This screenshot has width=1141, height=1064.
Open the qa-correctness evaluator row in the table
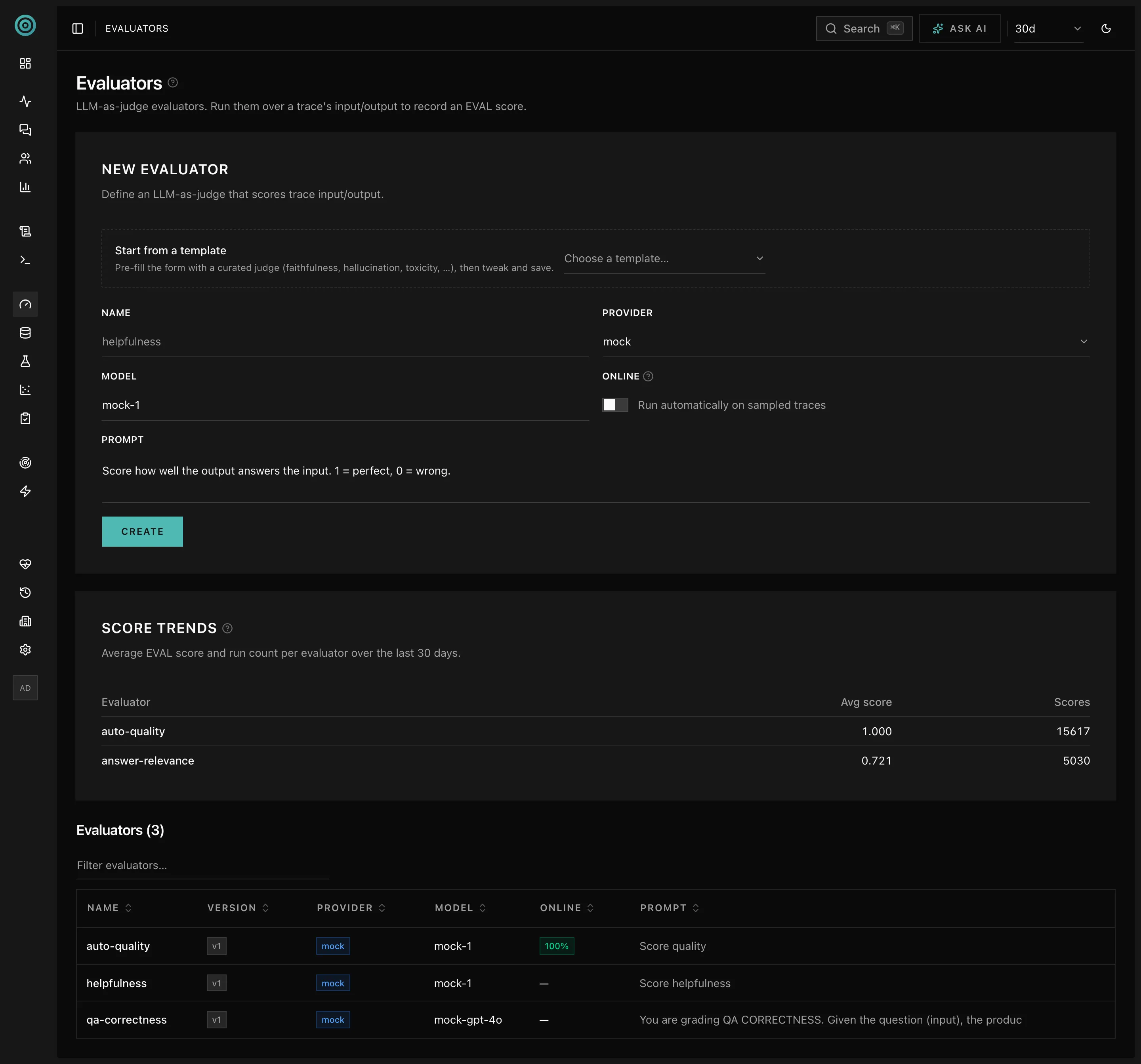click(595, 1020)
